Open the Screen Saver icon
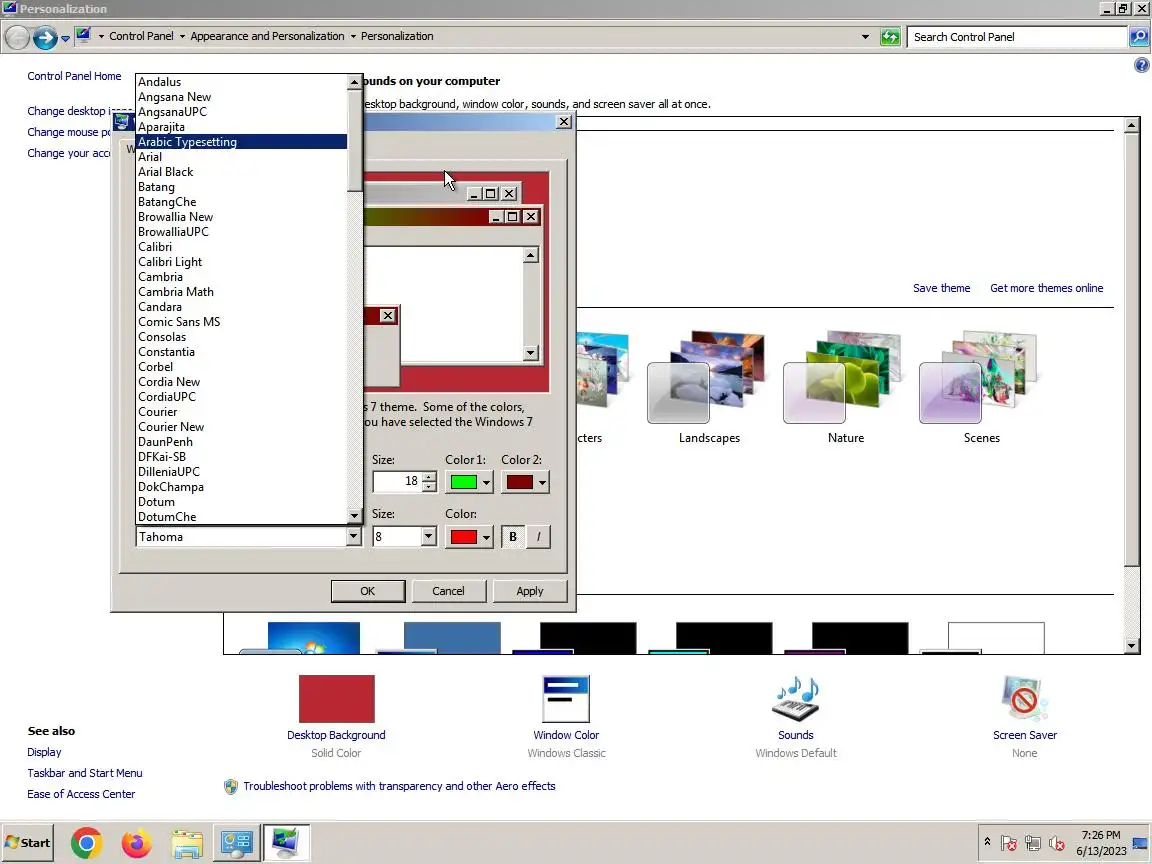The width and height of the screenshot is (1152, 864). [x=1024, y=699]
